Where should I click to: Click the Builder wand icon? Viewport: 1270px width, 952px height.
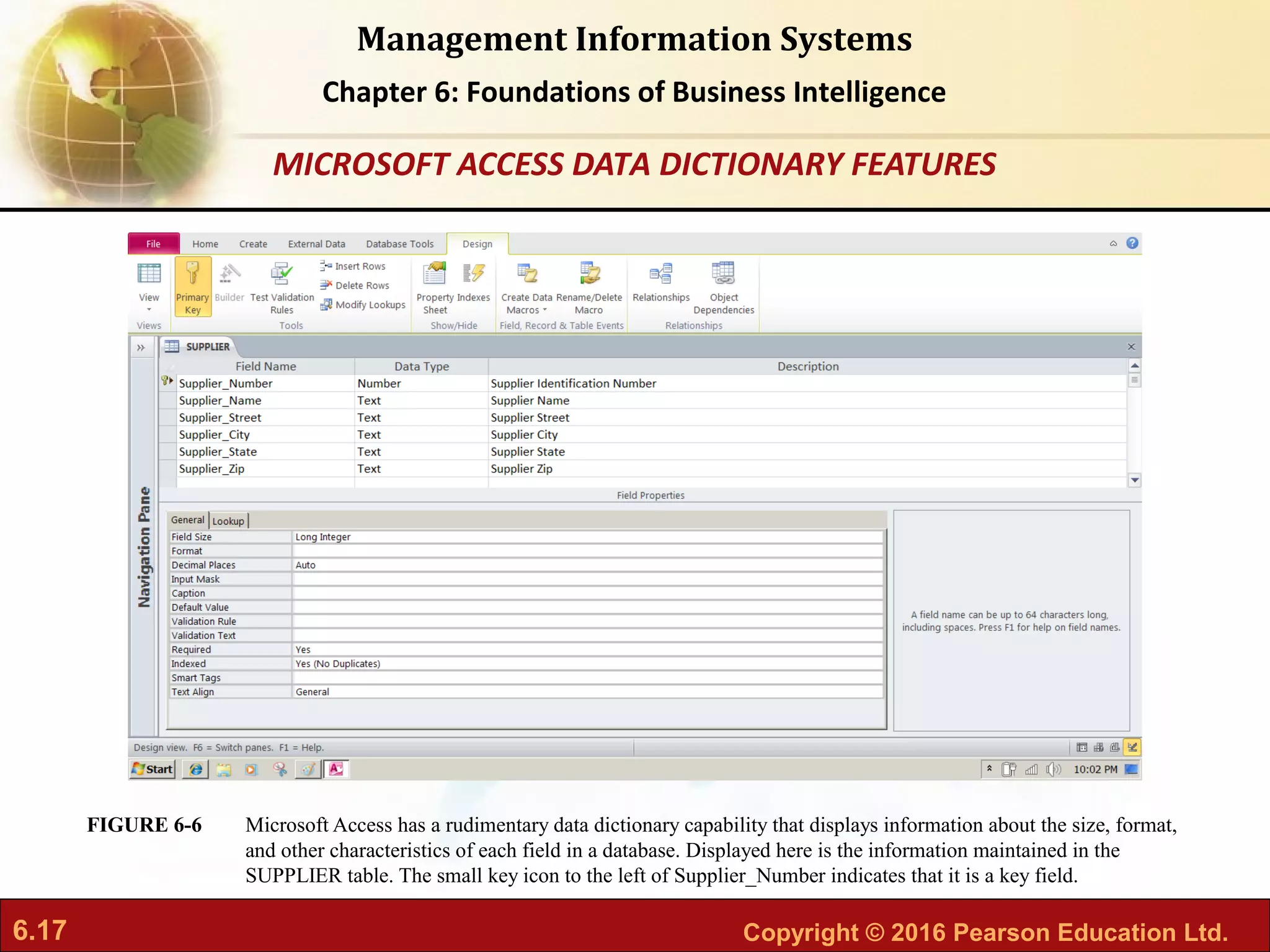pos(230,273)
